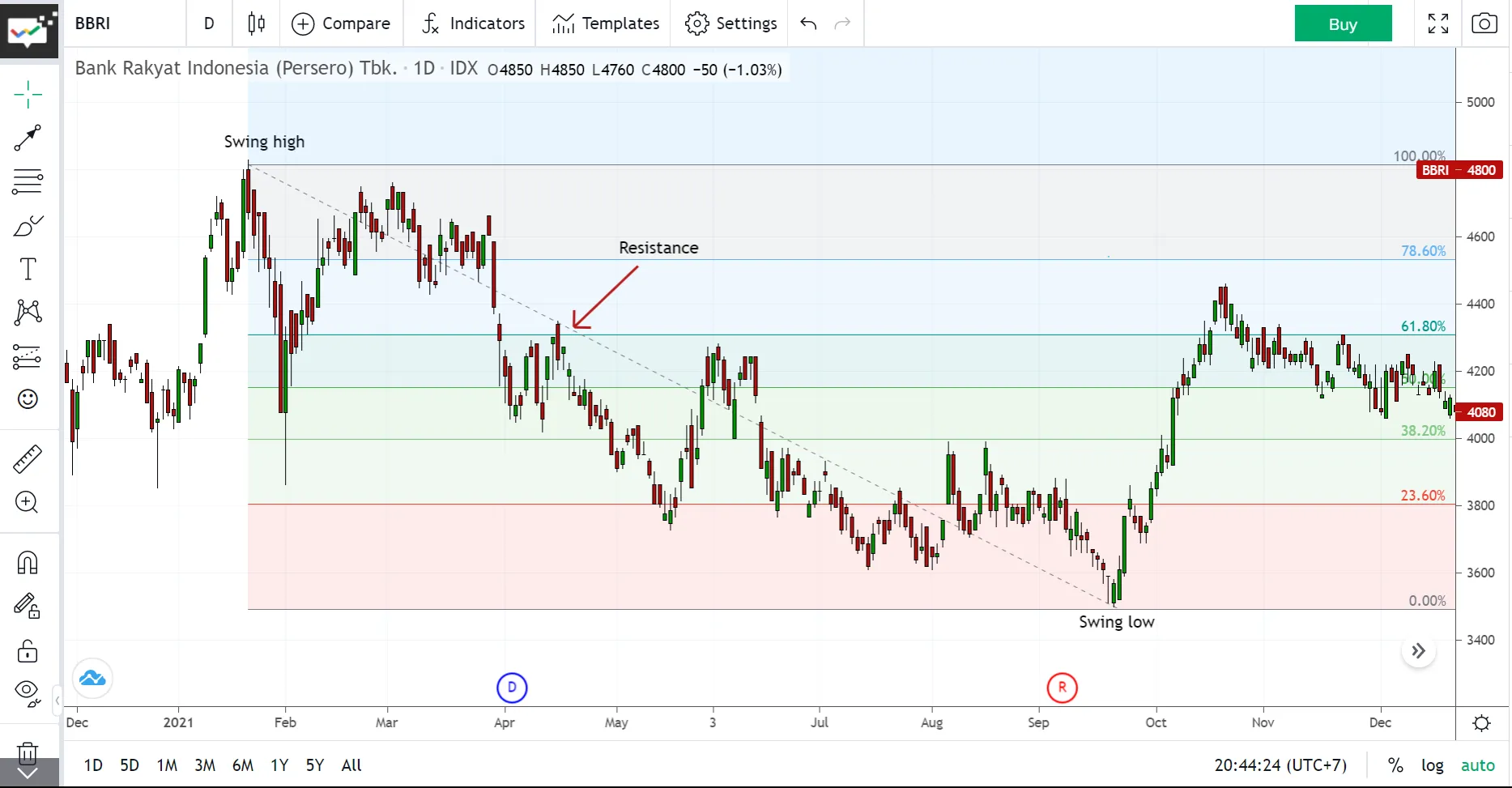The height and width of the screenshot is (788, 1512).
Task: Select the text annotation tool
Action: click(28, 269)
